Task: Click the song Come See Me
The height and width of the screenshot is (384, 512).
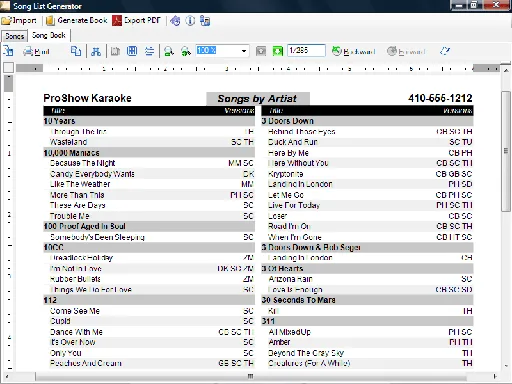Action: [75, 311]
